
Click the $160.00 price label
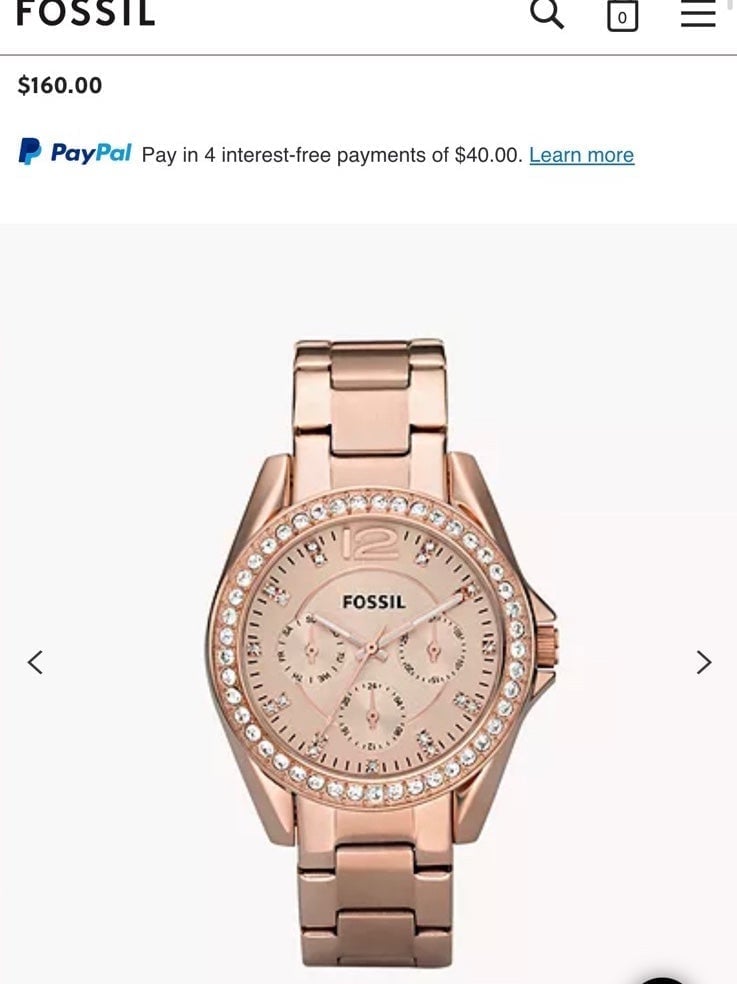click(60, 85)
